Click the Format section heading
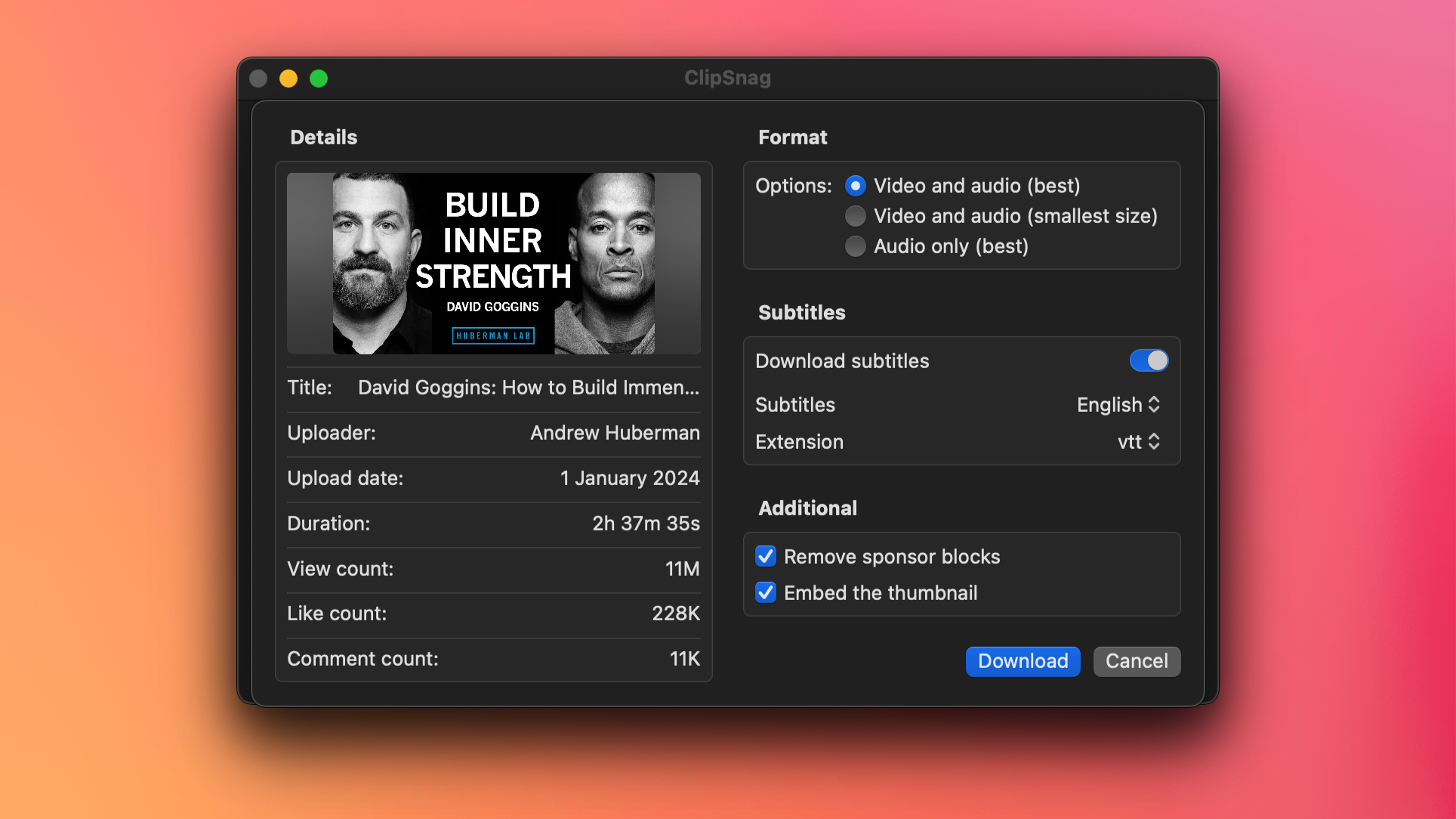The height and width of the screenshot is (819, 1456). 793,138
